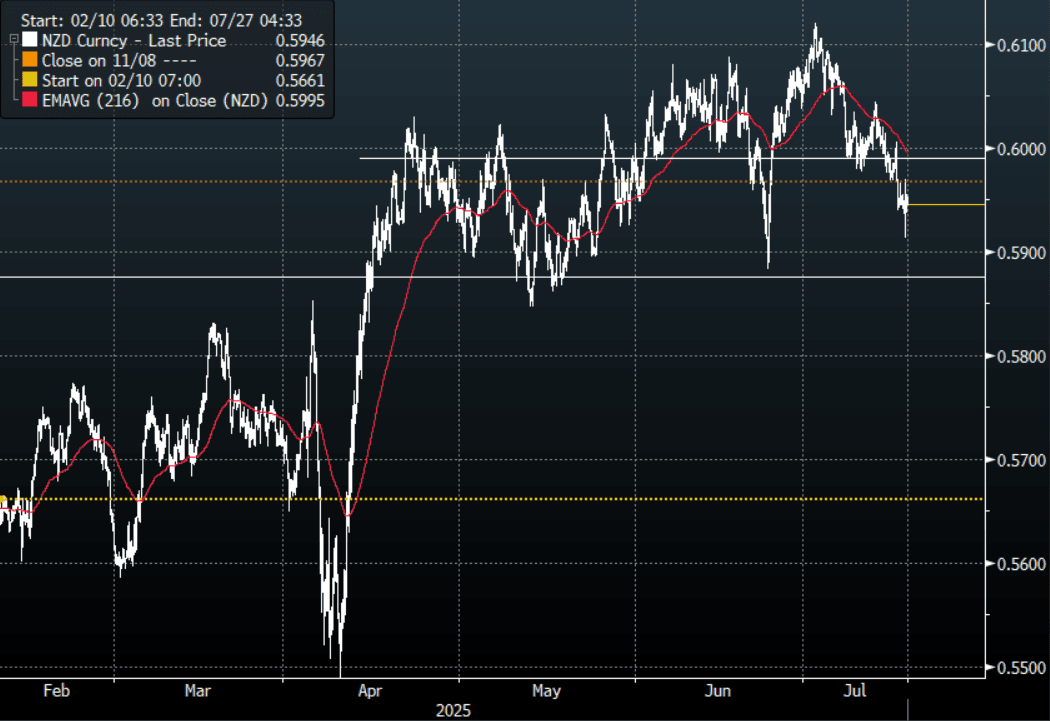Click the Feb label on time axis
Screen dimensions: 1050x721
pos(58,691)
